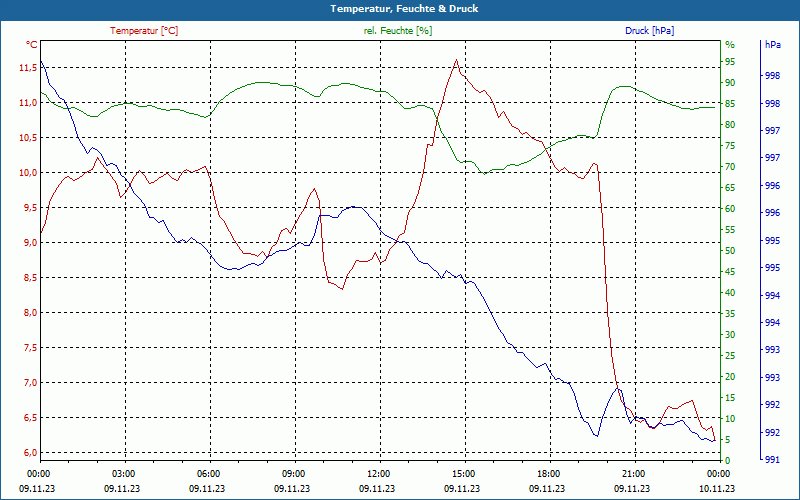Click the 00:00 09.11.23 time axis label
The image size is (800, 500).
[37, 481]
